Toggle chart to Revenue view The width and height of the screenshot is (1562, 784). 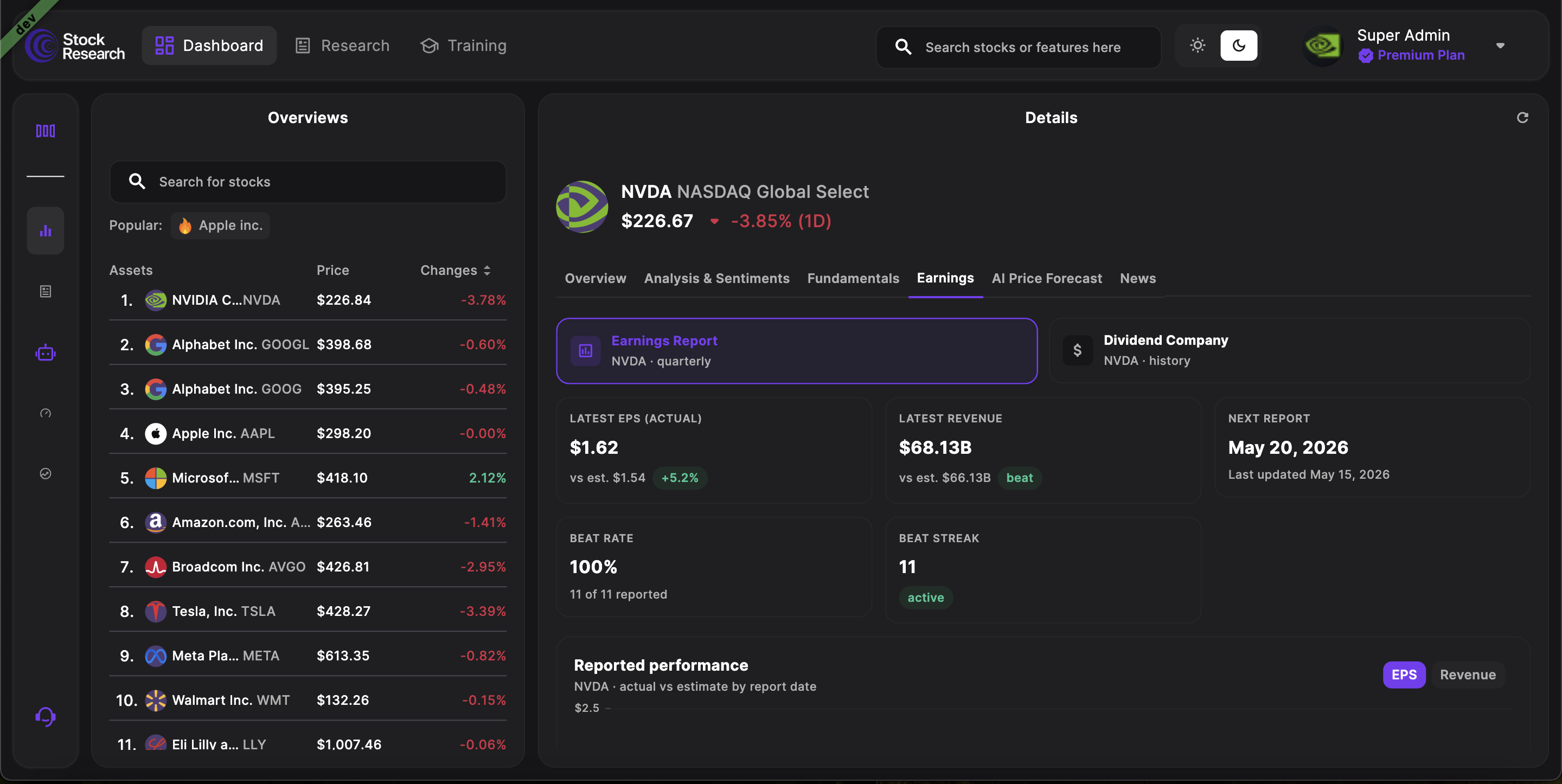click(1468, 675)
